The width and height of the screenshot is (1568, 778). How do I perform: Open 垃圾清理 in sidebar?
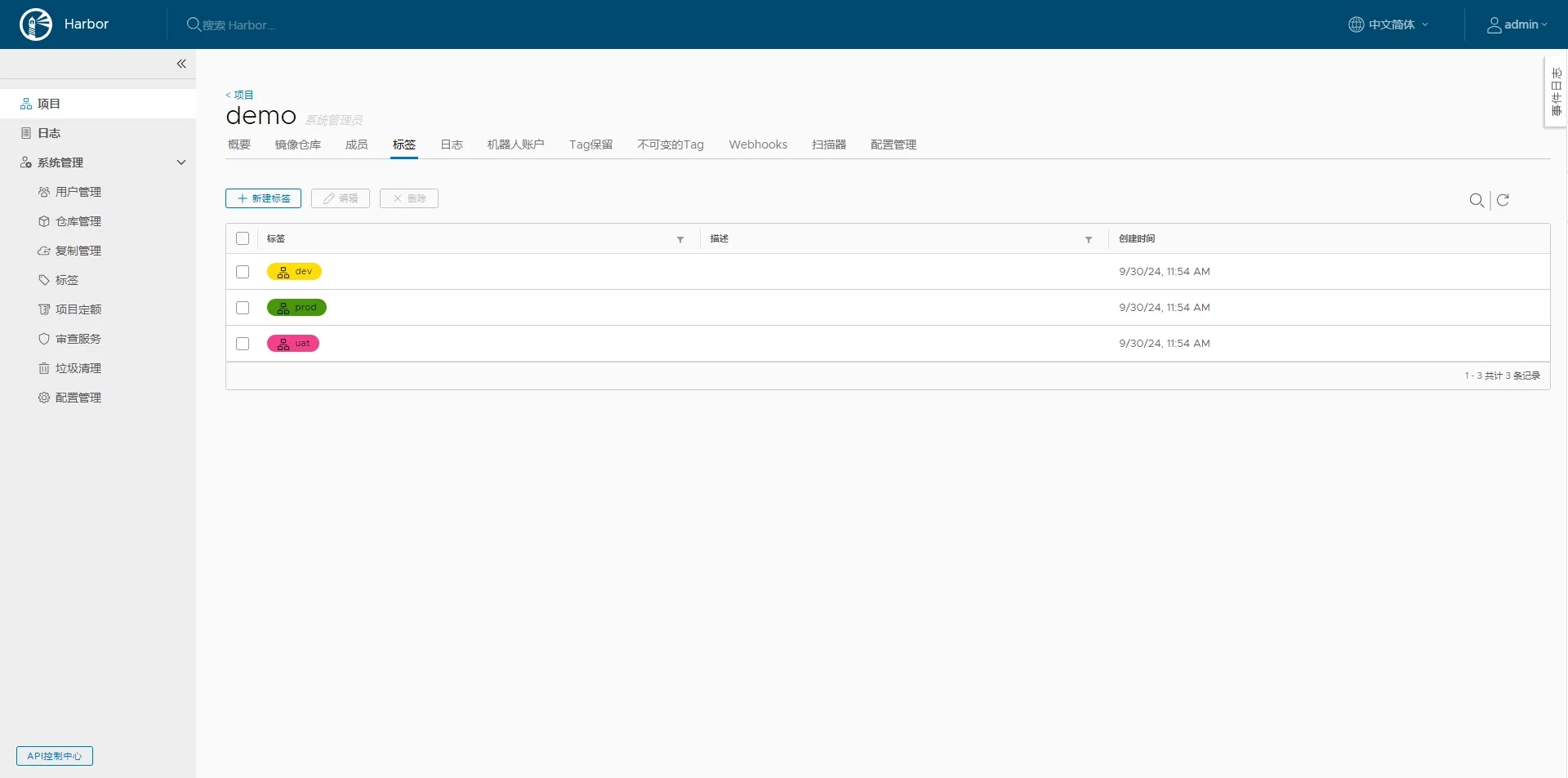coord(78,368)
